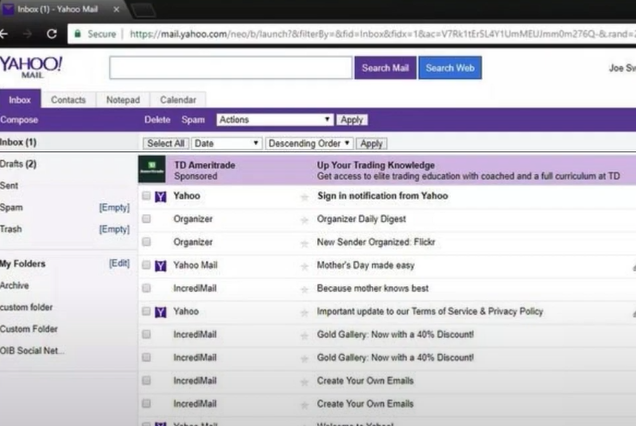Click Edit next to My Folders
The width and height of the screenshot is (636, 426).
(x=119, y=263)
